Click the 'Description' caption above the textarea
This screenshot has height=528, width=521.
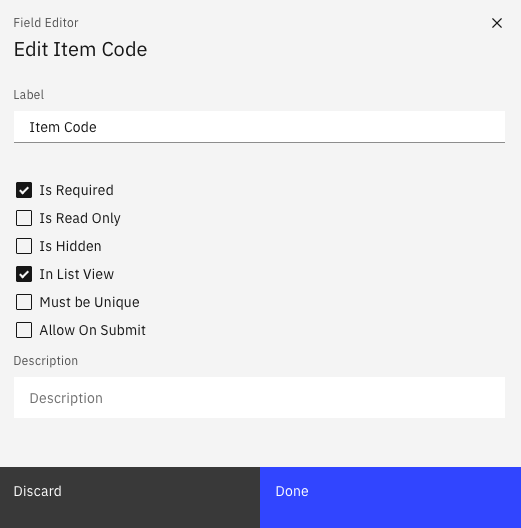tap(46, 361)
